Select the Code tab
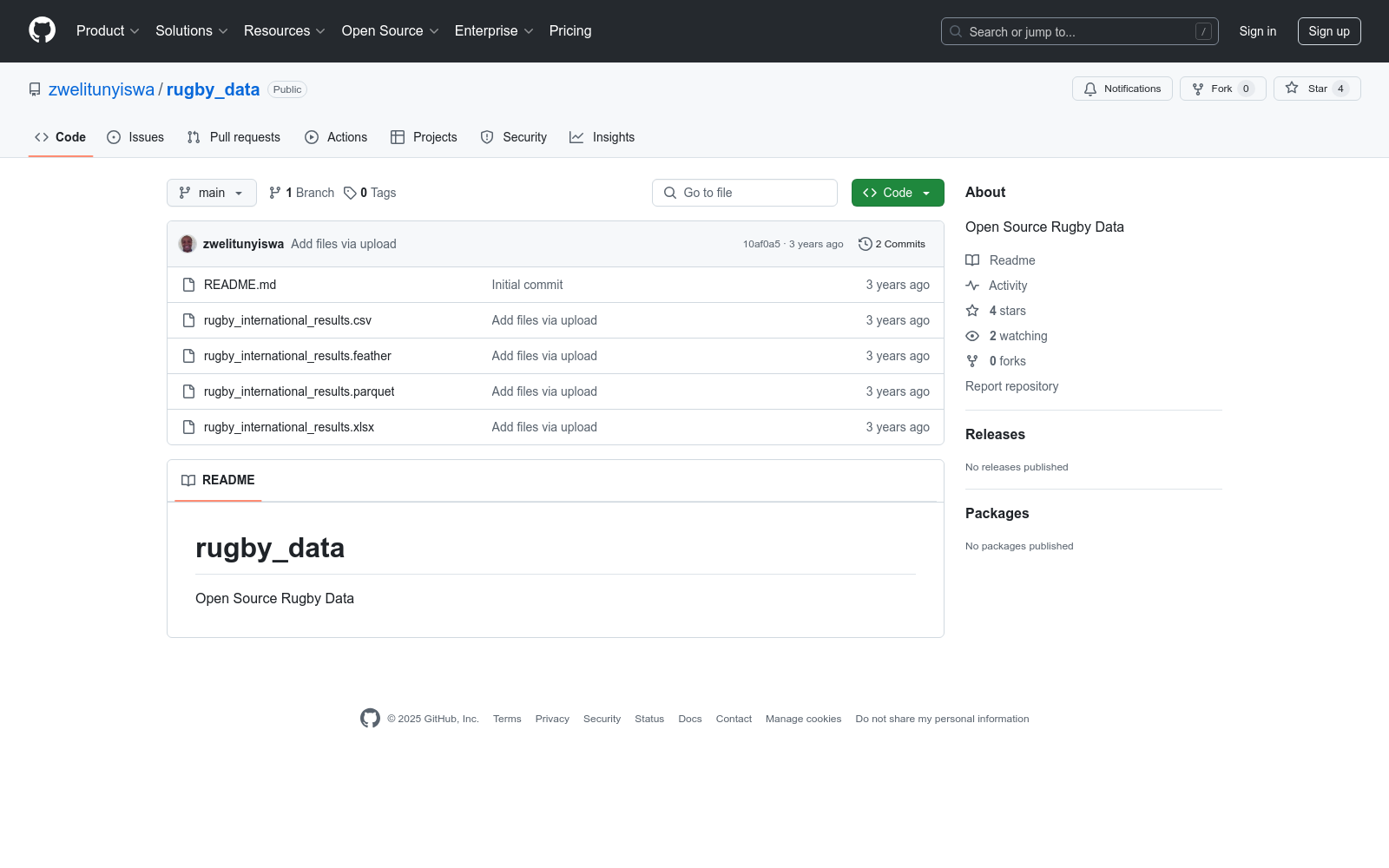Image resolution: width=1389 pixels, height=868 pixels. click(x=61, y=137)
